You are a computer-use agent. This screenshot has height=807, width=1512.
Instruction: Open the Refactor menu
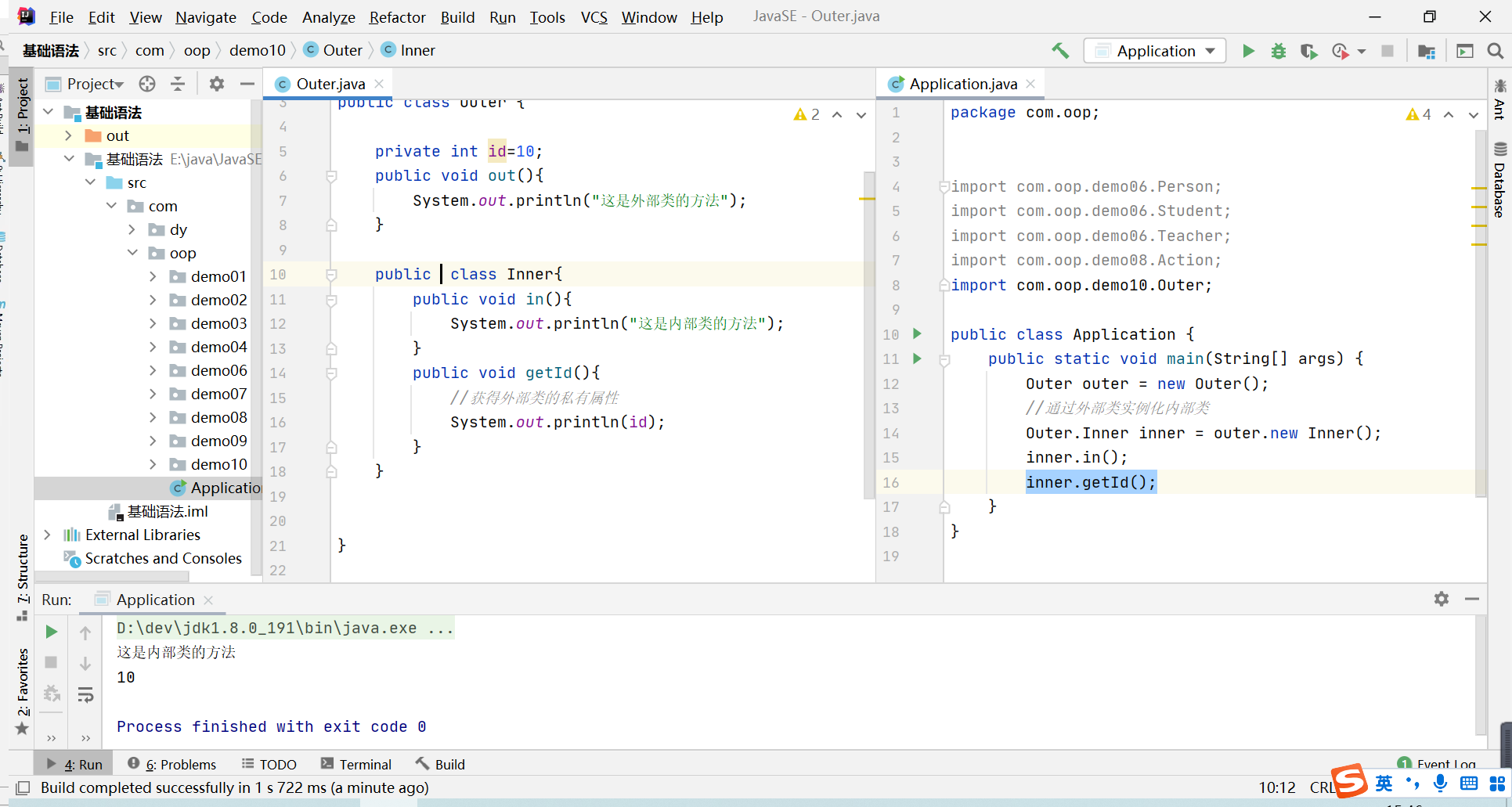point(397,17)
